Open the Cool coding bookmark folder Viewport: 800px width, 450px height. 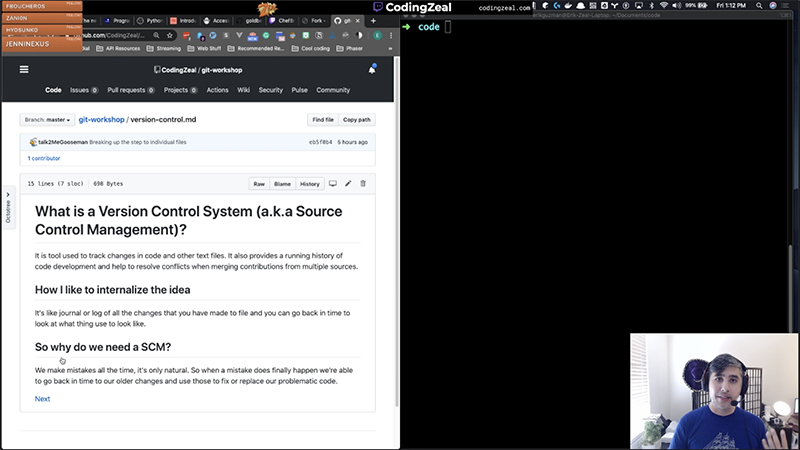[311, 49]
